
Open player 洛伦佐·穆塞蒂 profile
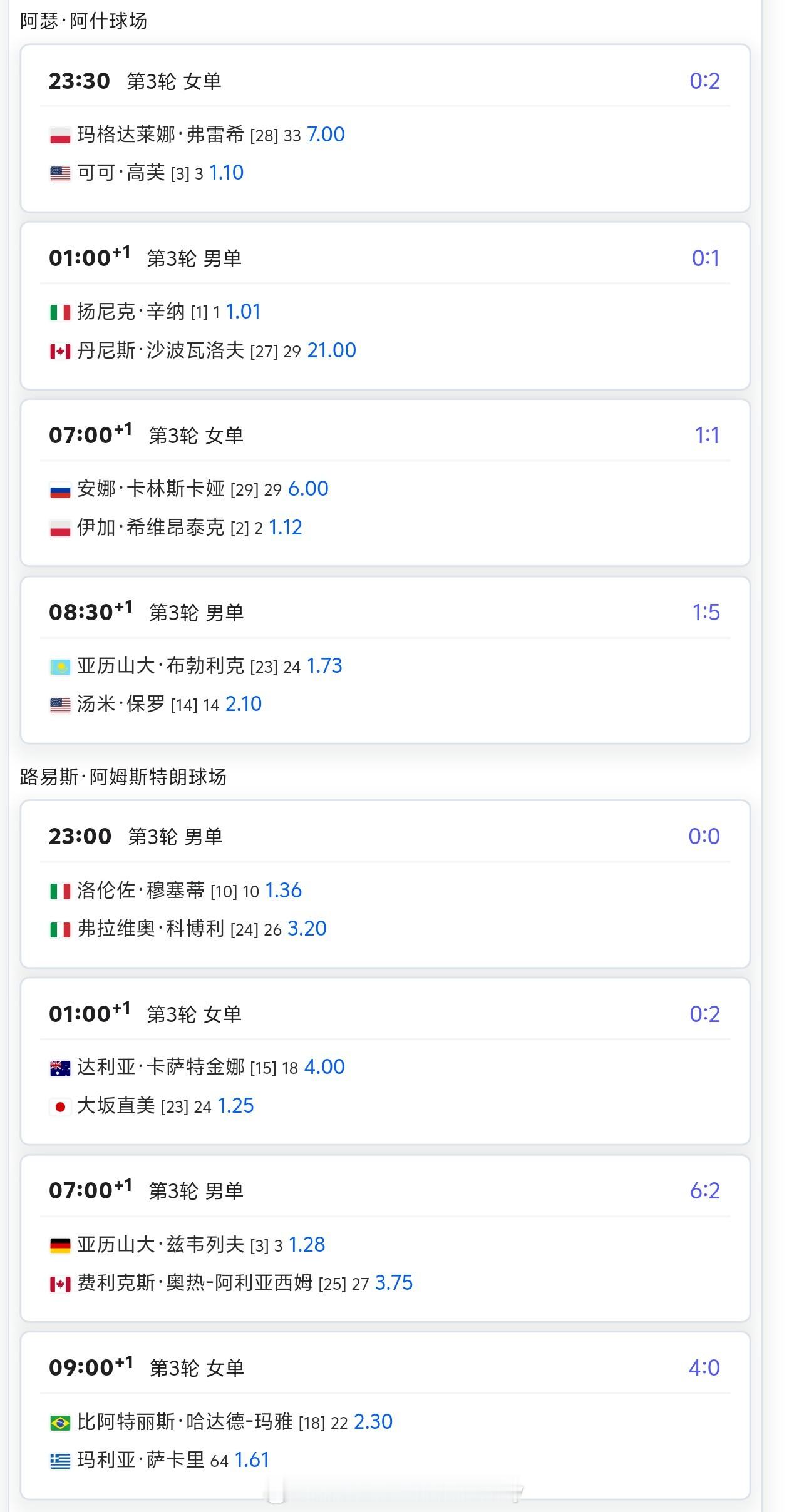pyautogui.click(x=141, y=891)
